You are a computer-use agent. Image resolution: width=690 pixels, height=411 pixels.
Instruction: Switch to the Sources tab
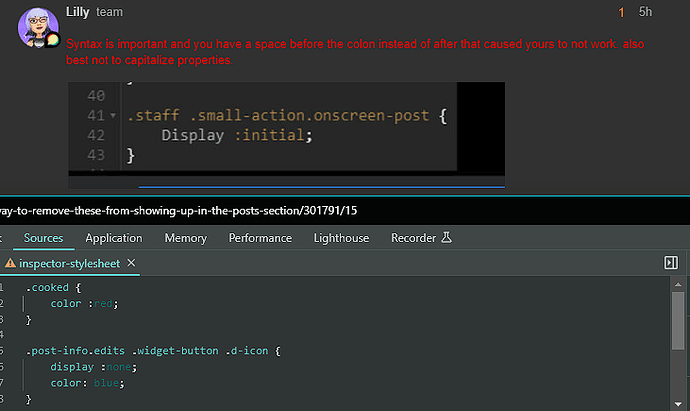(x=44, y=238)
